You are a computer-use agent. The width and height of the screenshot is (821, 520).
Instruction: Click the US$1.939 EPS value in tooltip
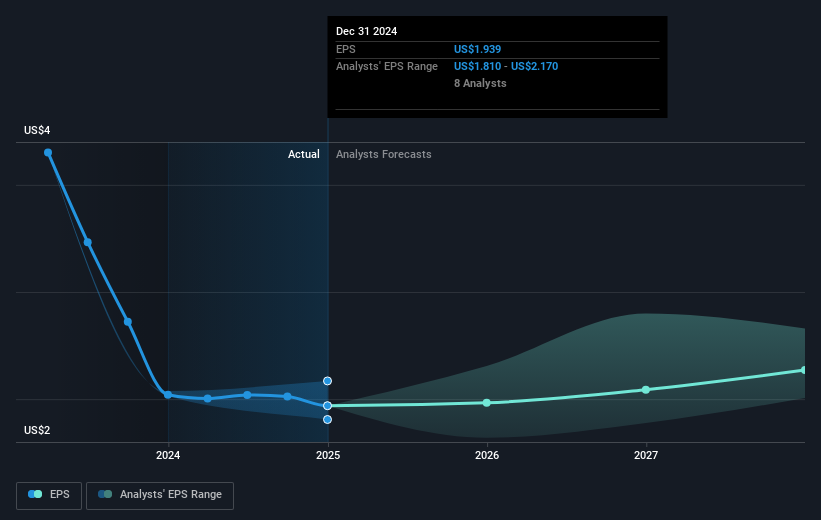[478, 49]
